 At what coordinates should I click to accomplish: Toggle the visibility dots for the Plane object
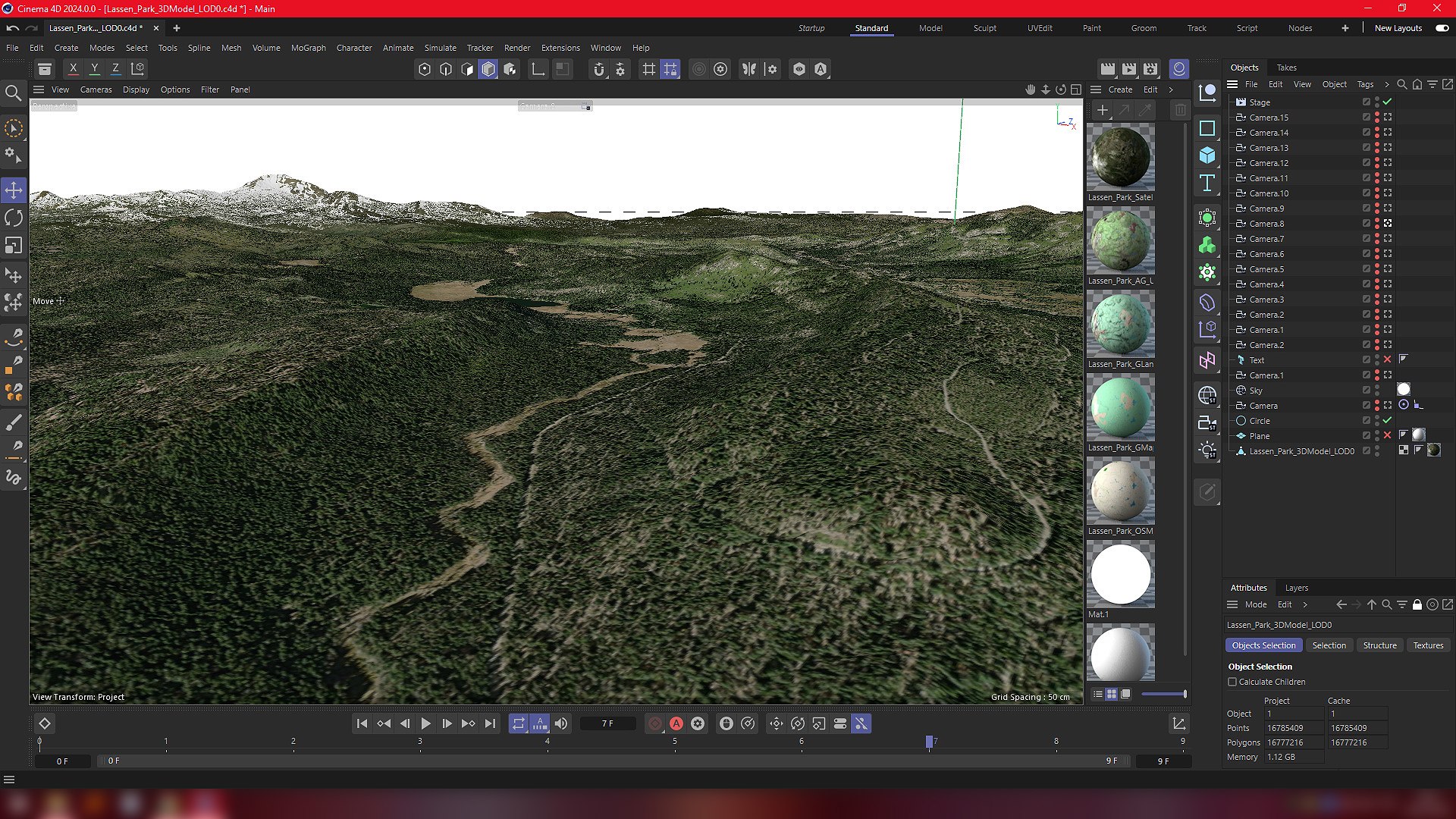click(1377, 436)
